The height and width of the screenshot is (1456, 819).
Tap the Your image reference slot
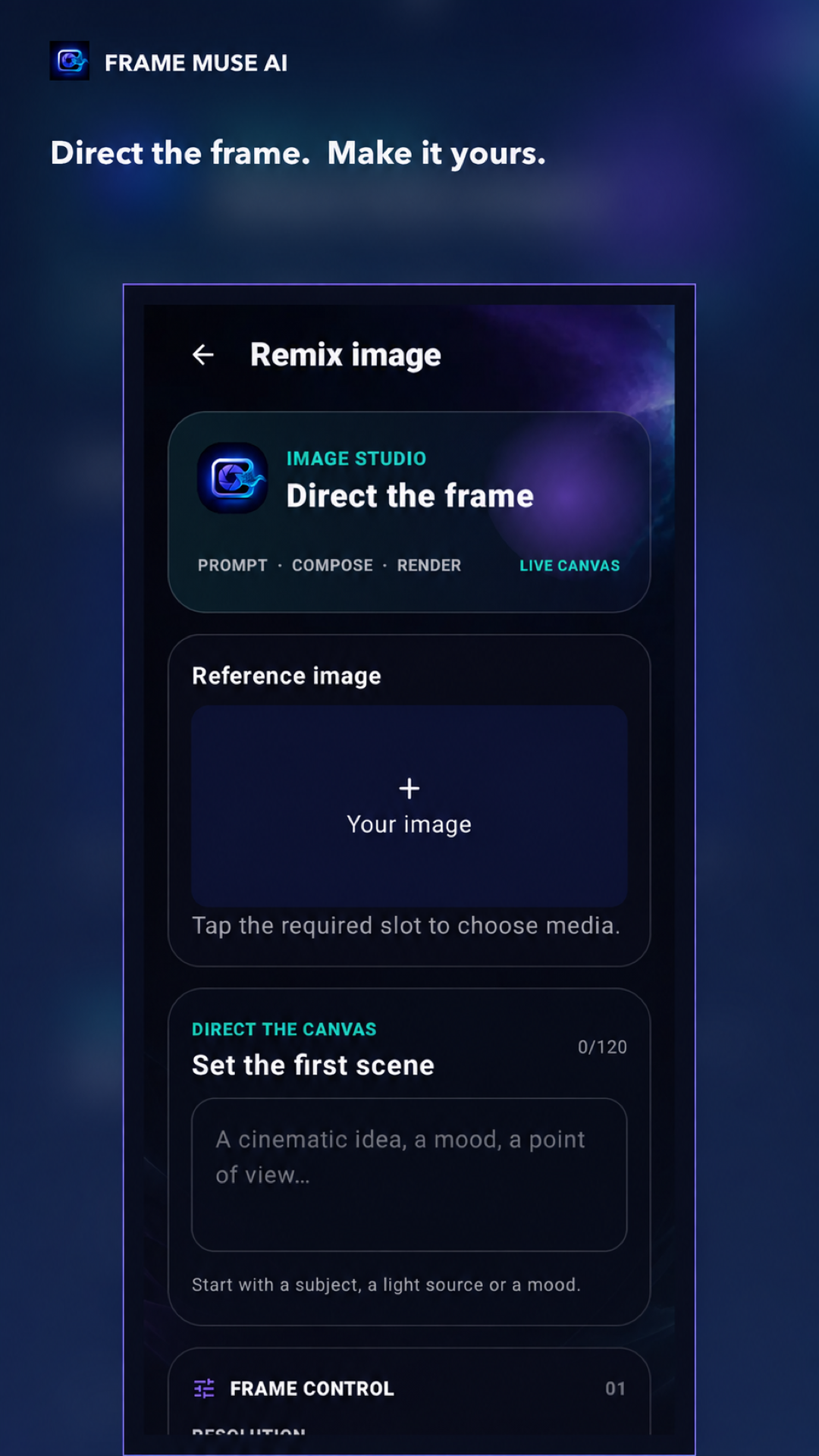click(409, 806)
